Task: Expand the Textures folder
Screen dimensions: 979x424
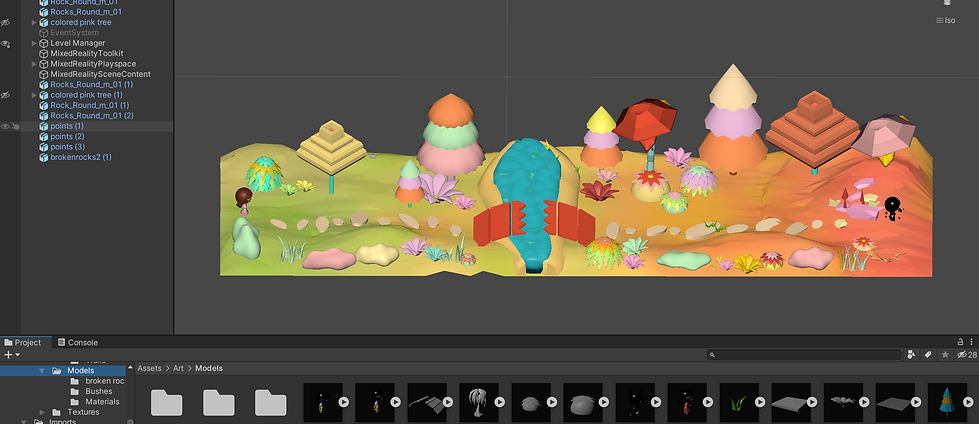Action: [42, 412]
